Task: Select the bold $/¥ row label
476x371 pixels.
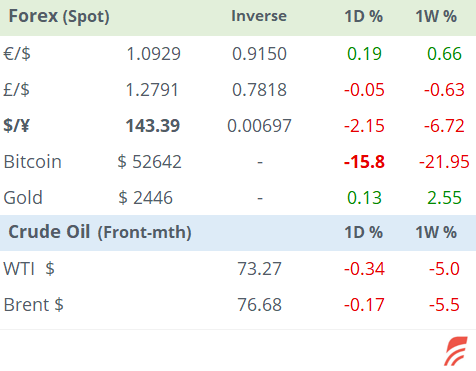Action: pyautogui.click(x=16, y=126)
